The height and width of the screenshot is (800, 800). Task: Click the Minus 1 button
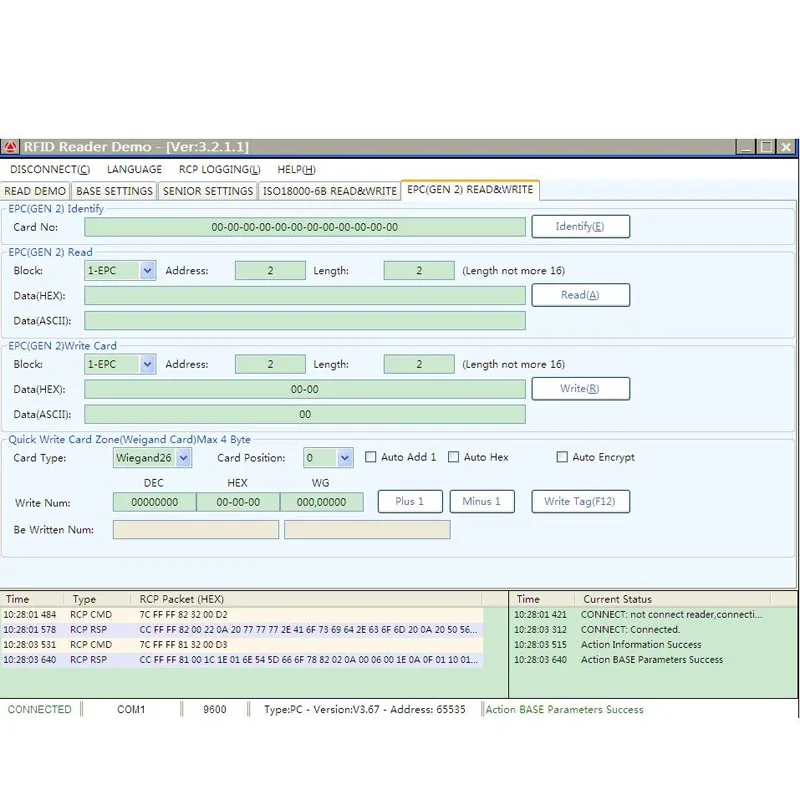(x=482, y=501)
